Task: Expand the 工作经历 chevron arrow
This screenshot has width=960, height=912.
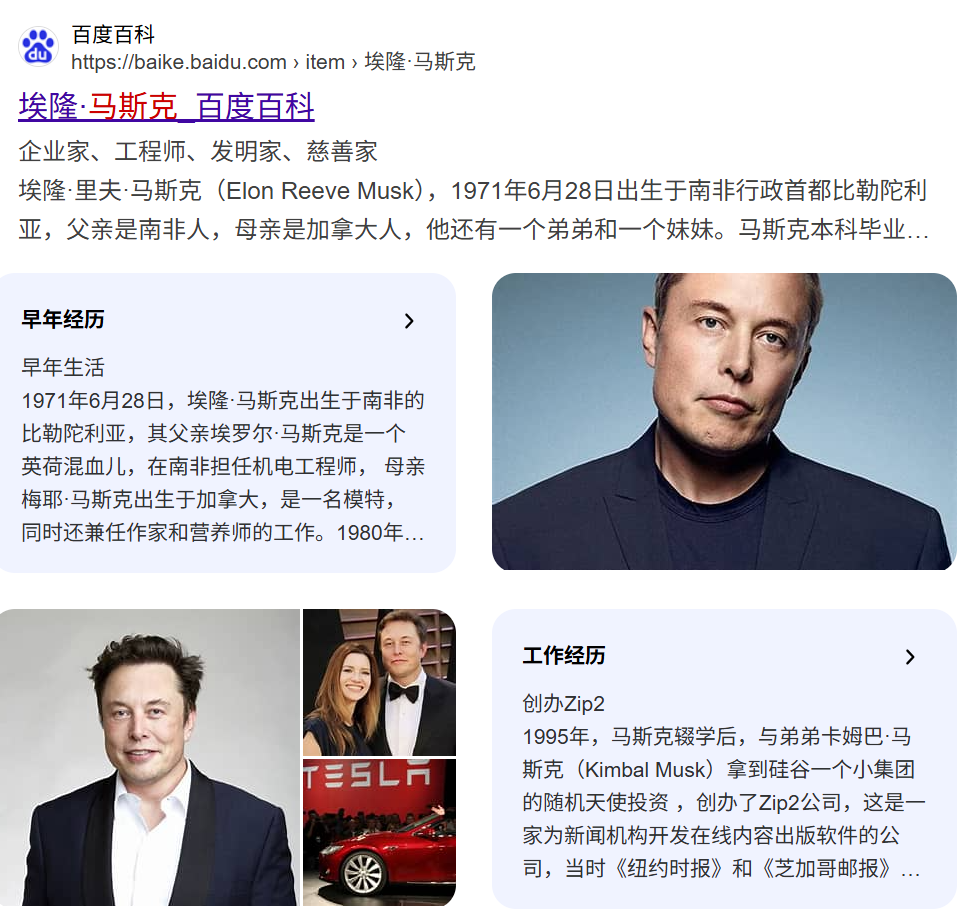Action: [x=910, y=657]
